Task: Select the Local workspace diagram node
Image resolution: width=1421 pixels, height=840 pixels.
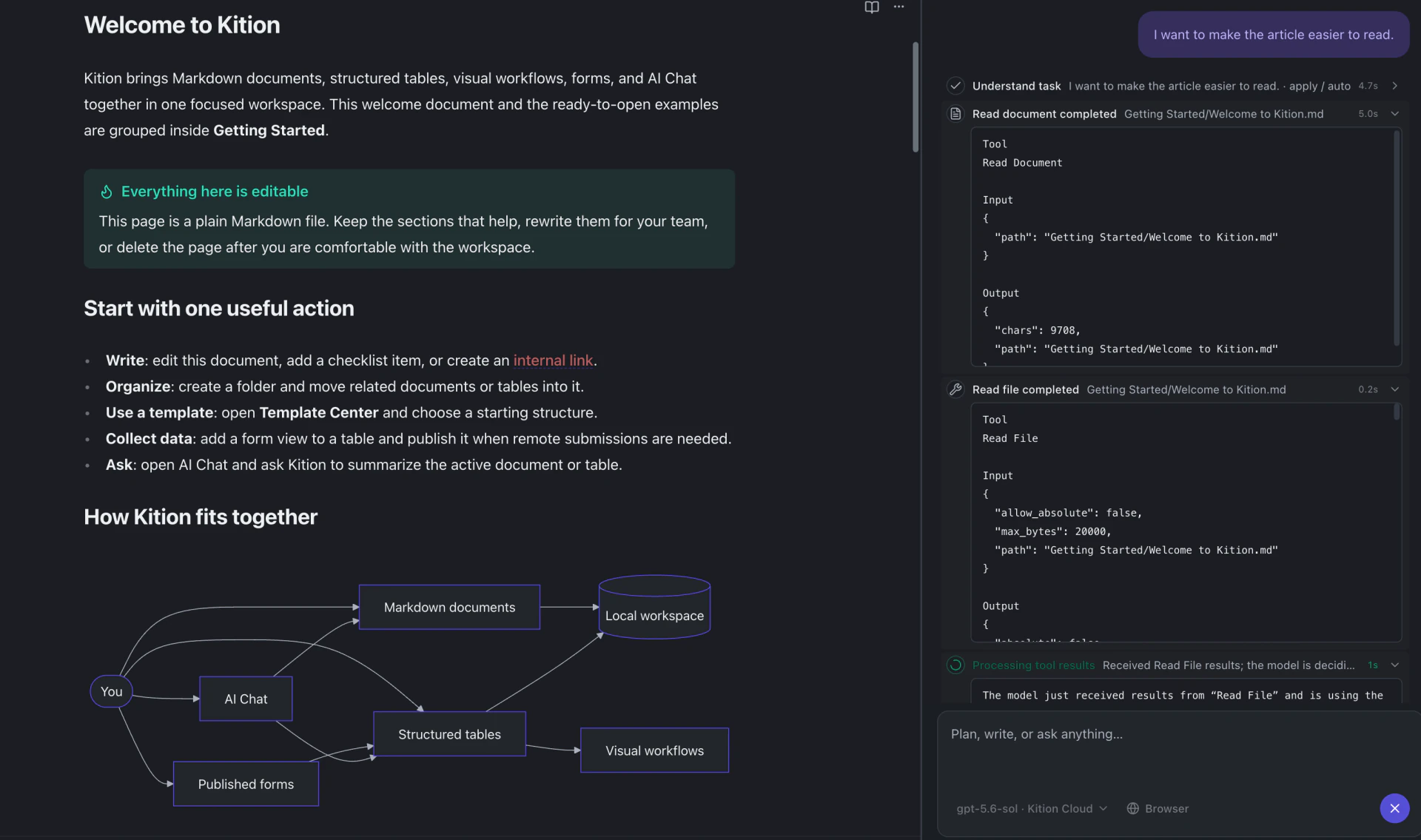Action: coord(654,608)
